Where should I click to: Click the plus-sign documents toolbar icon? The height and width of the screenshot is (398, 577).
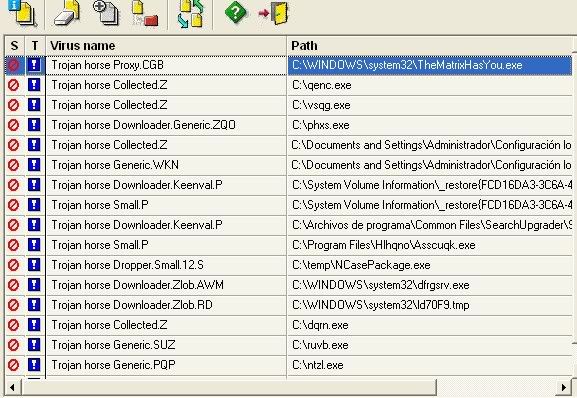coord(106,13)
